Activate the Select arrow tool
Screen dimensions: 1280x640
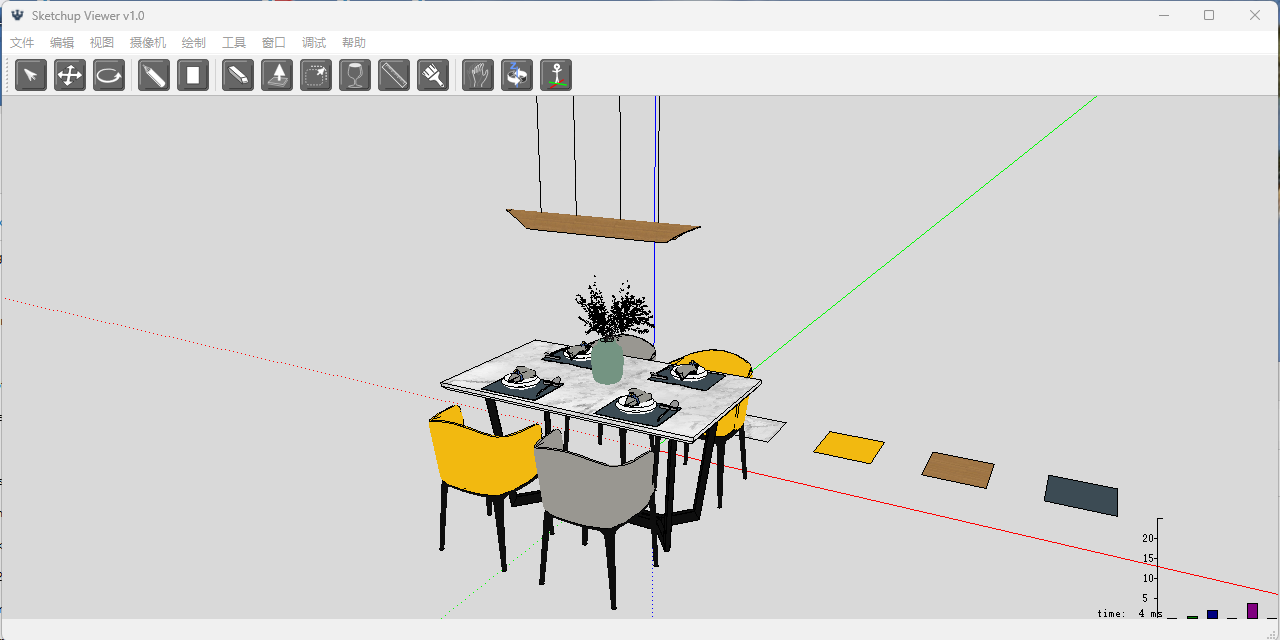[30, 75]
